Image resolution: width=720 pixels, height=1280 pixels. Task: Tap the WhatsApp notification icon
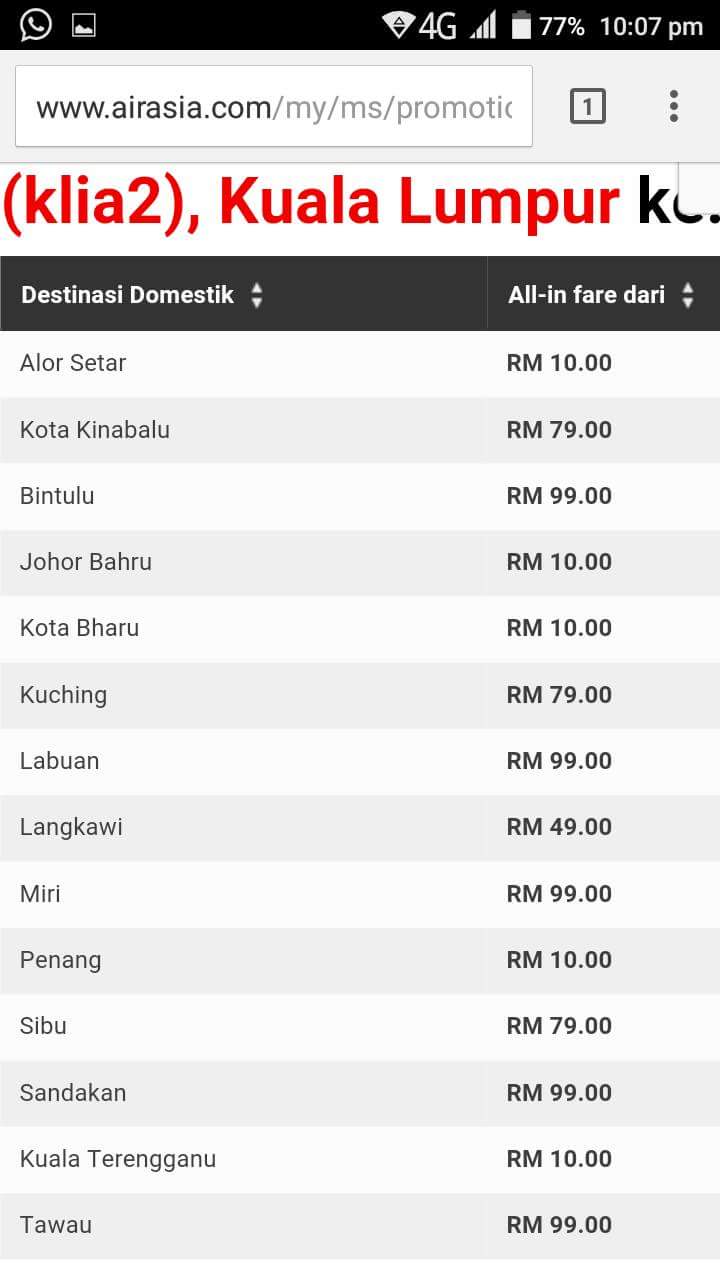pos(36,24)
